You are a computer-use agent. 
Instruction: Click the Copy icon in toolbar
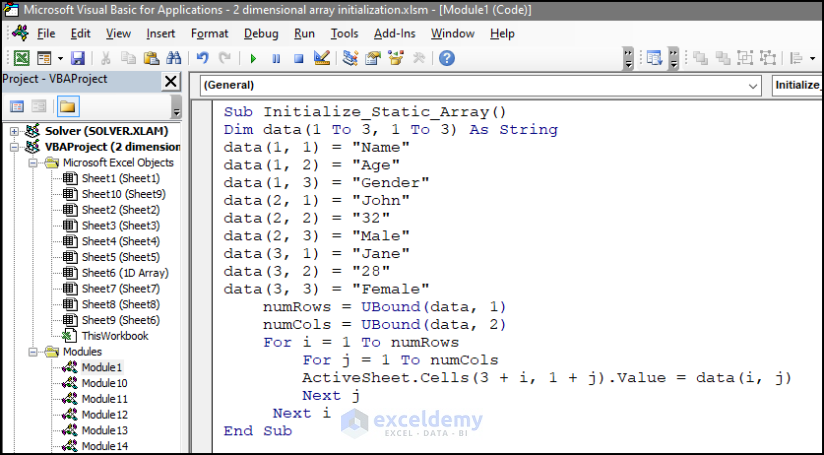[x=128, y=58]
